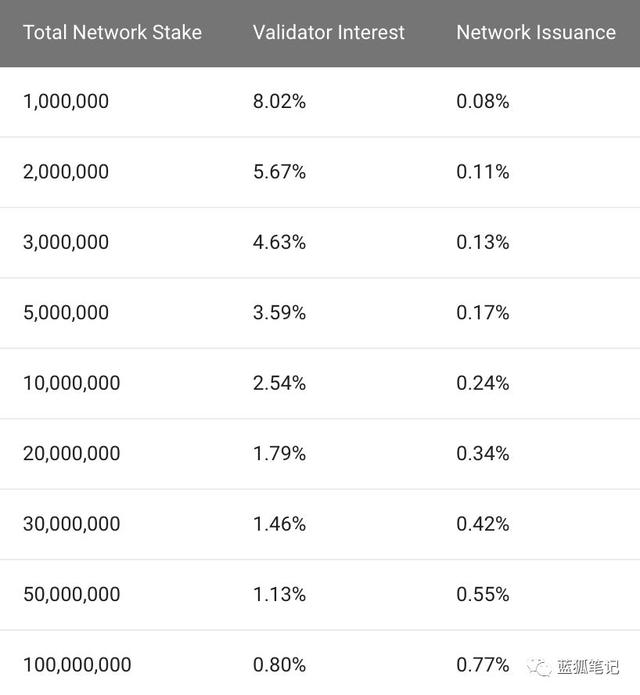Click the 0.77% network issuance value

pyautogui.click(x=483, y=665)
